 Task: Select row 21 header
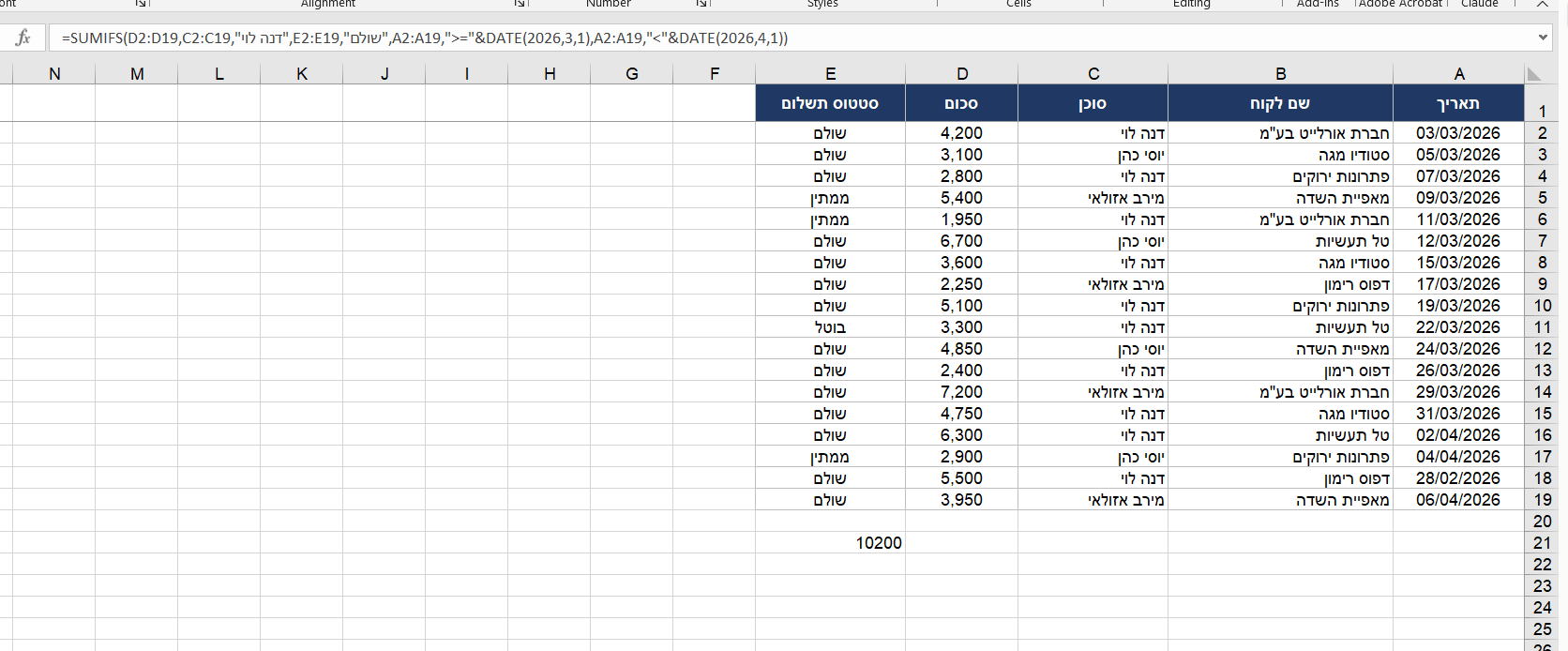tap(1543, 543)
